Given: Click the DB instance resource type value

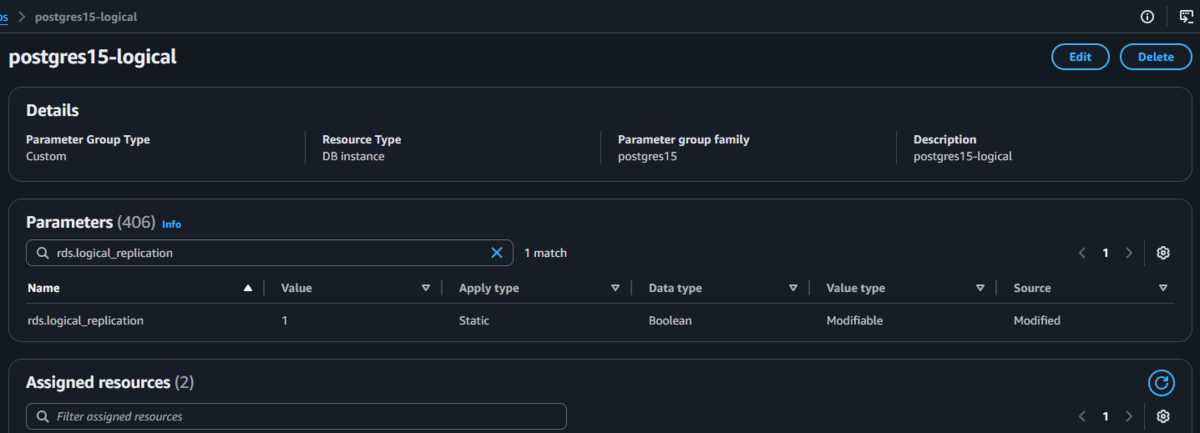Looking at the screenshot, I should click(x=353, y=157).
